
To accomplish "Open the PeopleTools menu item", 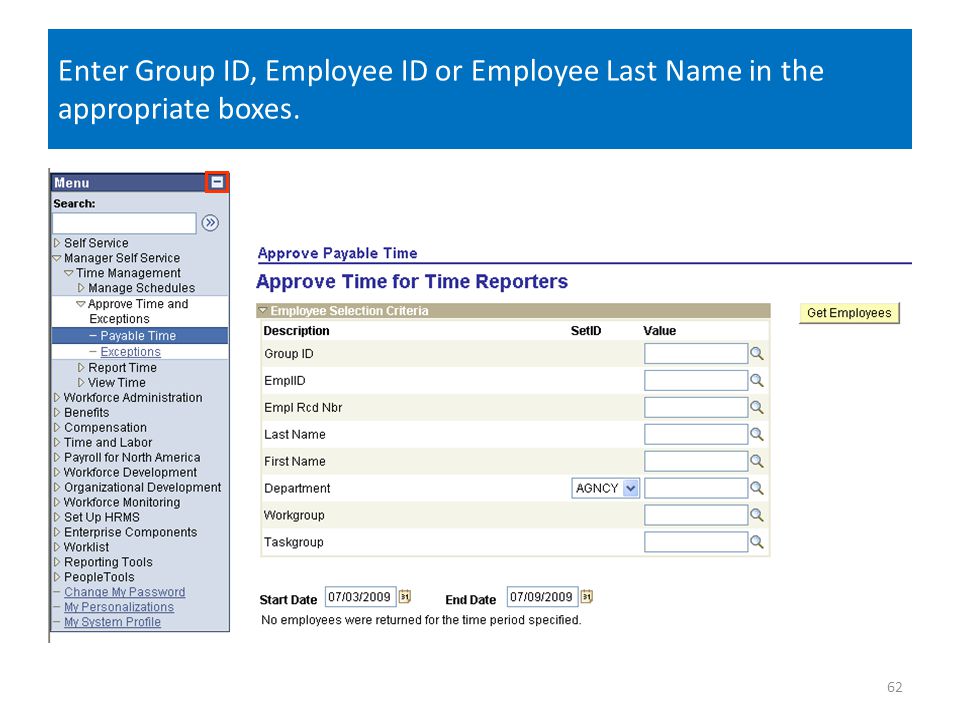I will click(x=99, y=577).
